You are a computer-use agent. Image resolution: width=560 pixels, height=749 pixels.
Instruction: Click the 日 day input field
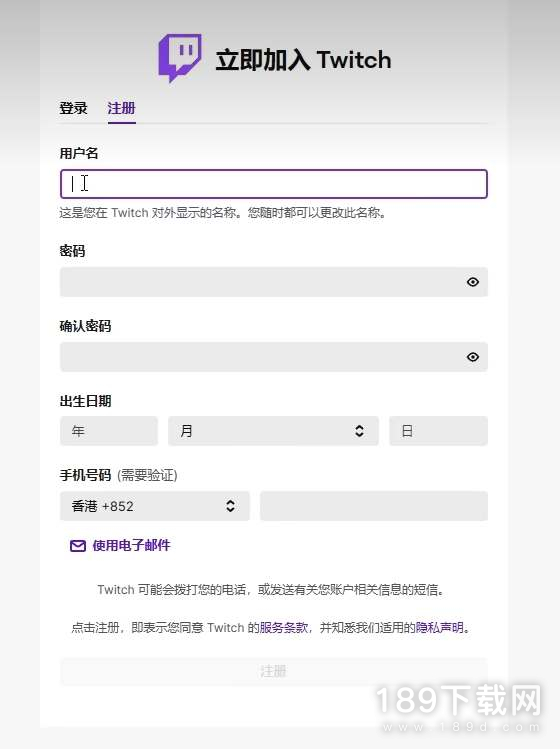(439, 431)
